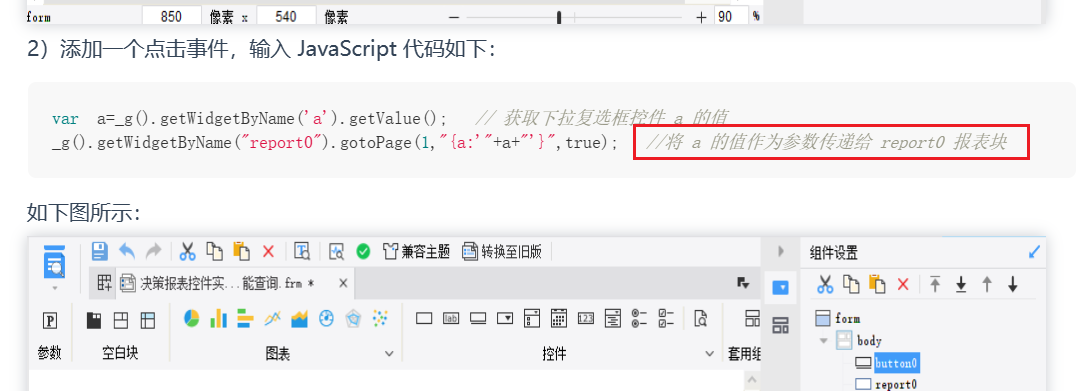Insert an area chart
The image size is (1082, 391).
click(299, 318)
